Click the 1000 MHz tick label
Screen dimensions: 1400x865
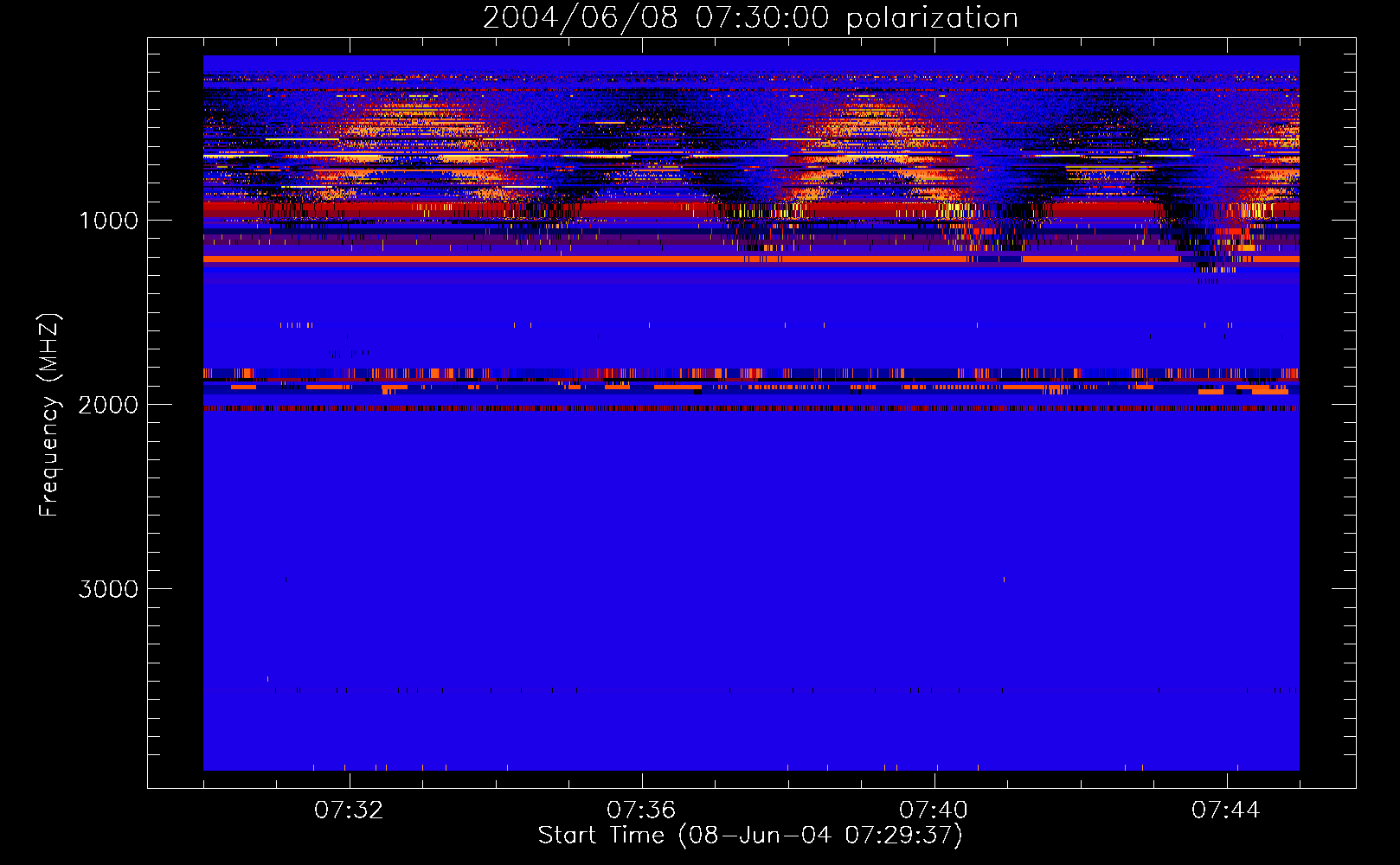tap(108, 221)
